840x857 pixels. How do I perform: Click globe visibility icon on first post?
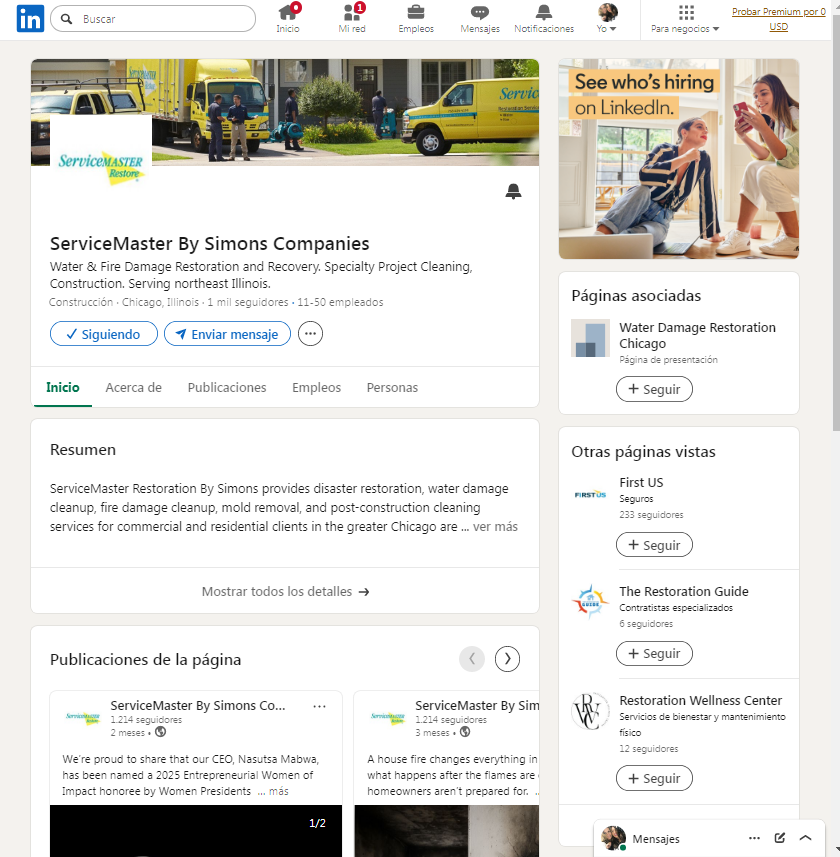pos(160,732)
